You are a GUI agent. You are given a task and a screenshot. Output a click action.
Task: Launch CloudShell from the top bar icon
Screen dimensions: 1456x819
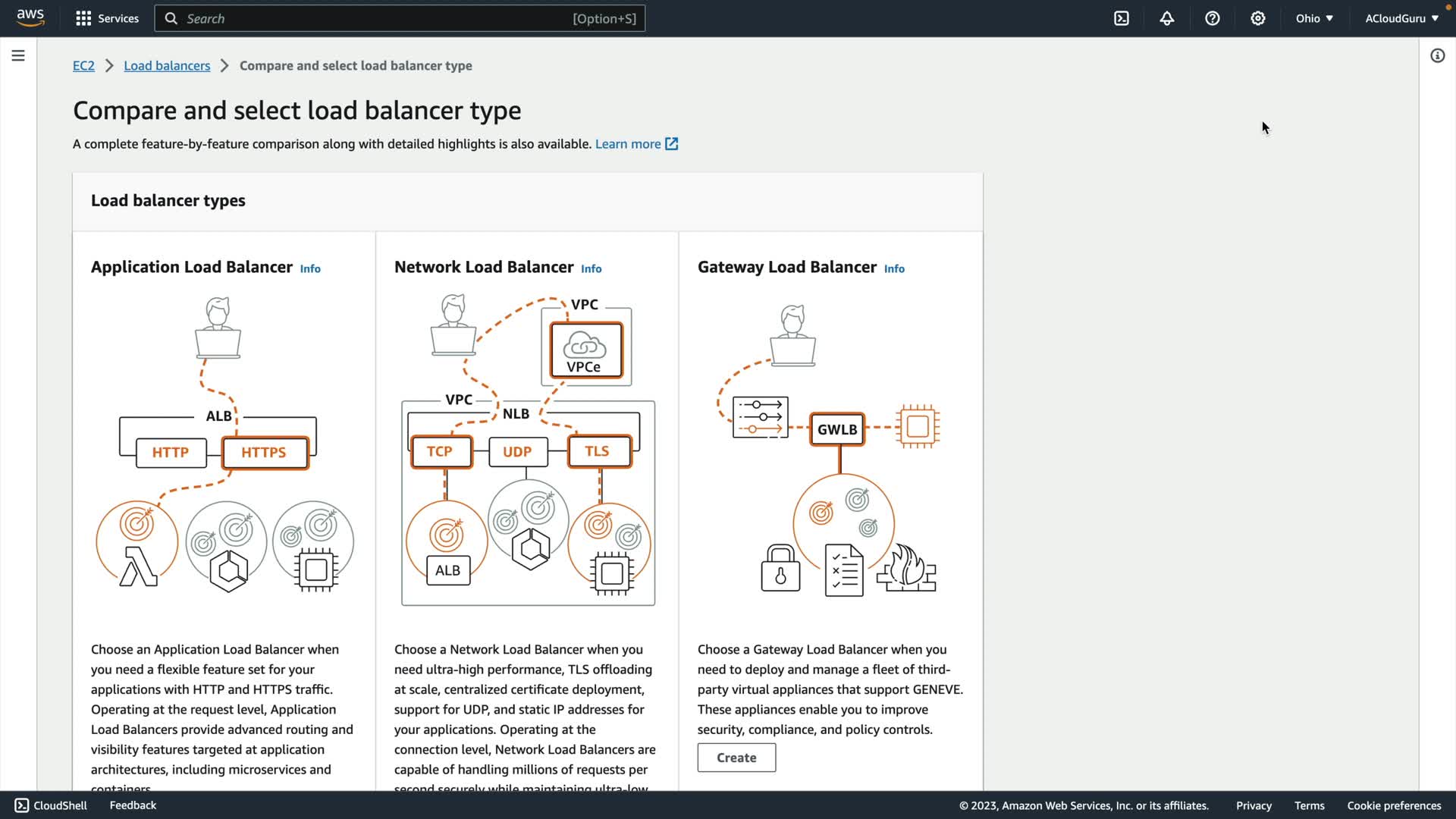pos(1121,18)
